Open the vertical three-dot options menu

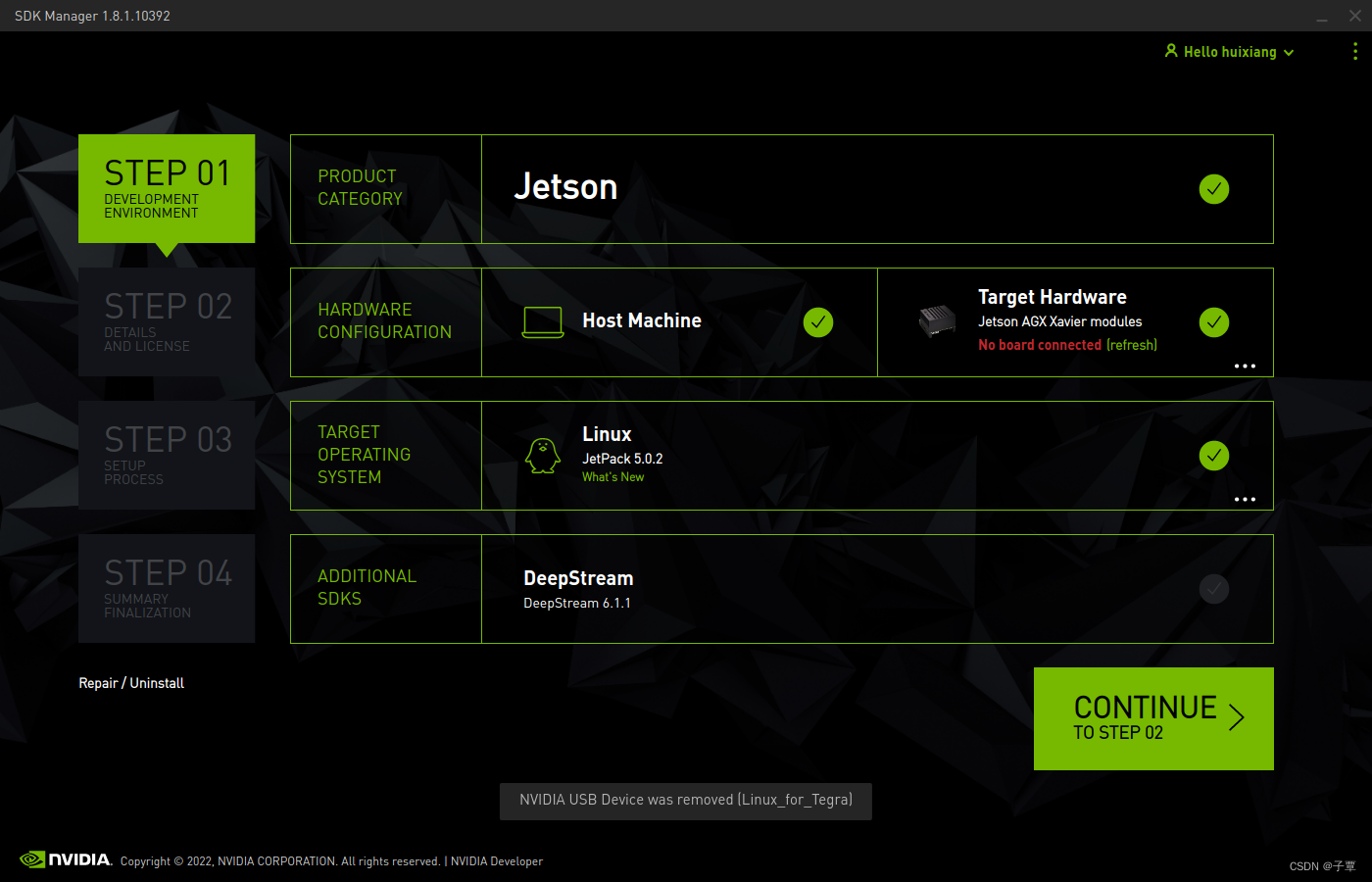[x=1355, y=51]
